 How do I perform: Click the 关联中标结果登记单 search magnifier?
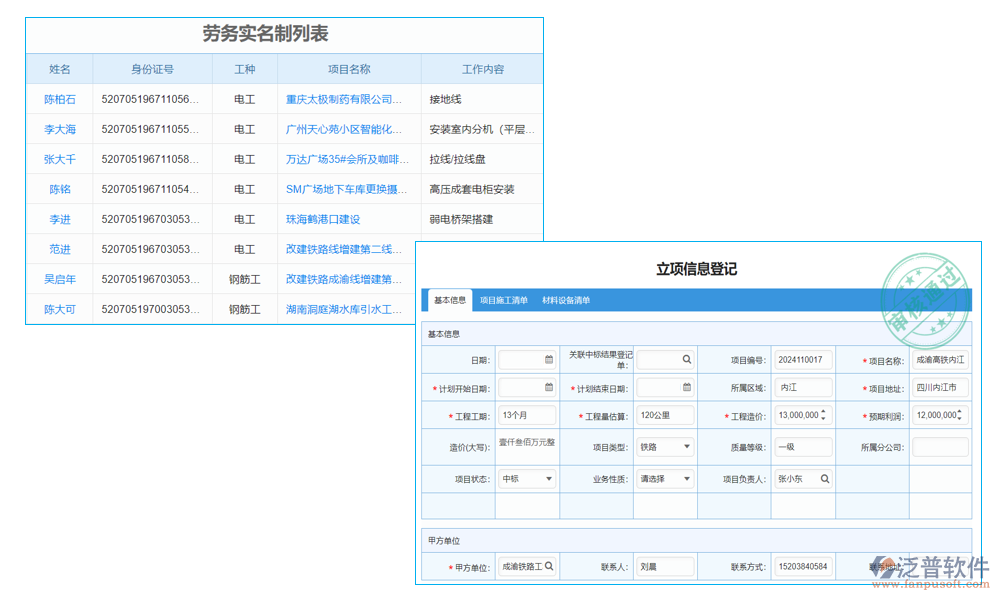coord(686,358)
